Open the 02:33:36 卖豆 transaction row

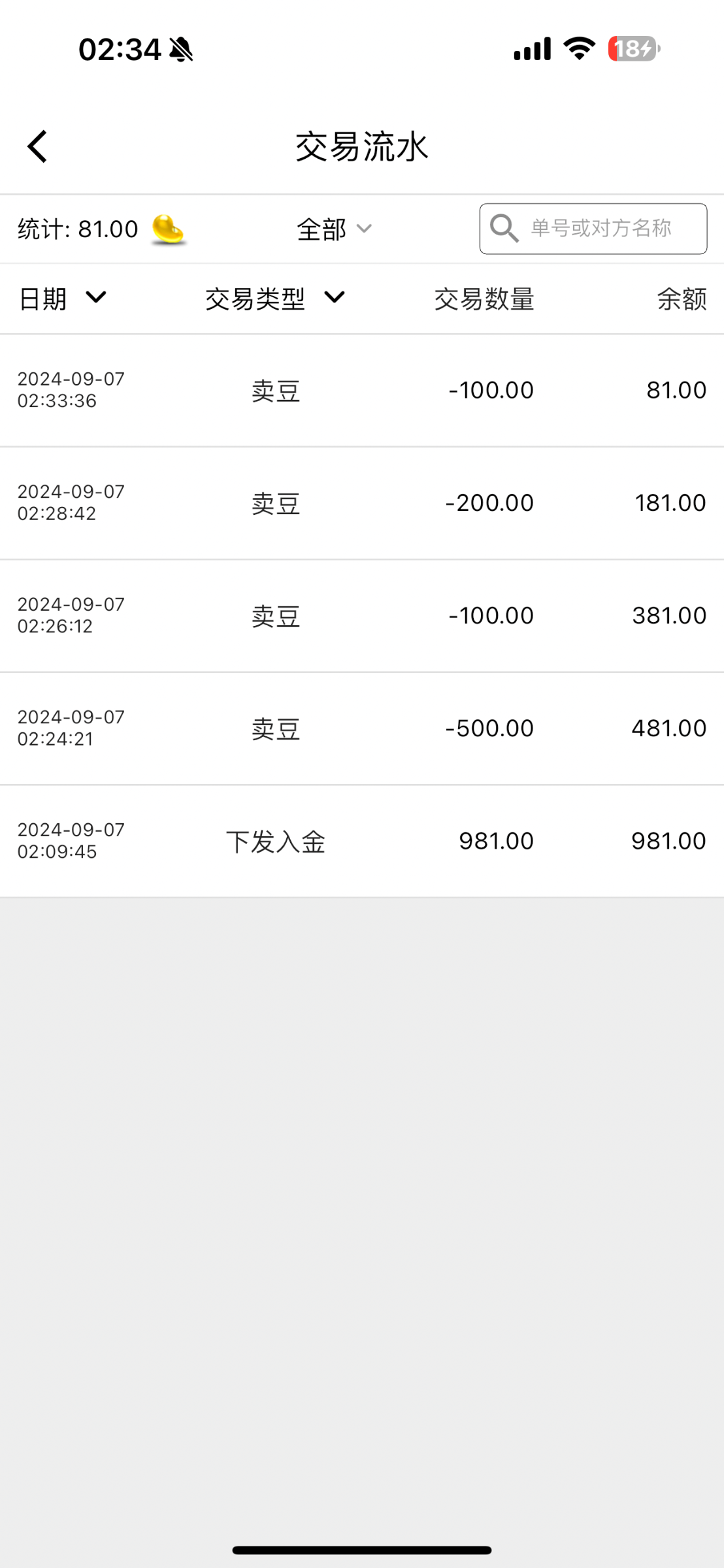362,391
